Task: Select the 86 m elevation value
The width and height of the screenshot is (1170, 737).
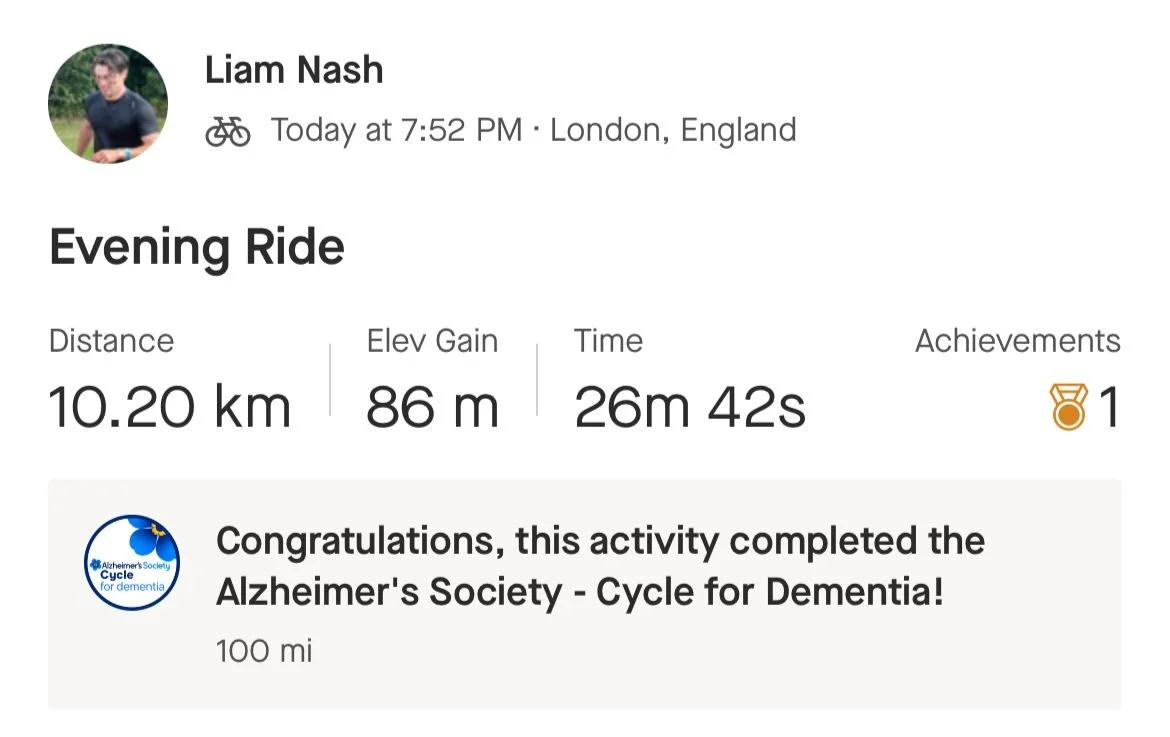Action: point(432,407)
